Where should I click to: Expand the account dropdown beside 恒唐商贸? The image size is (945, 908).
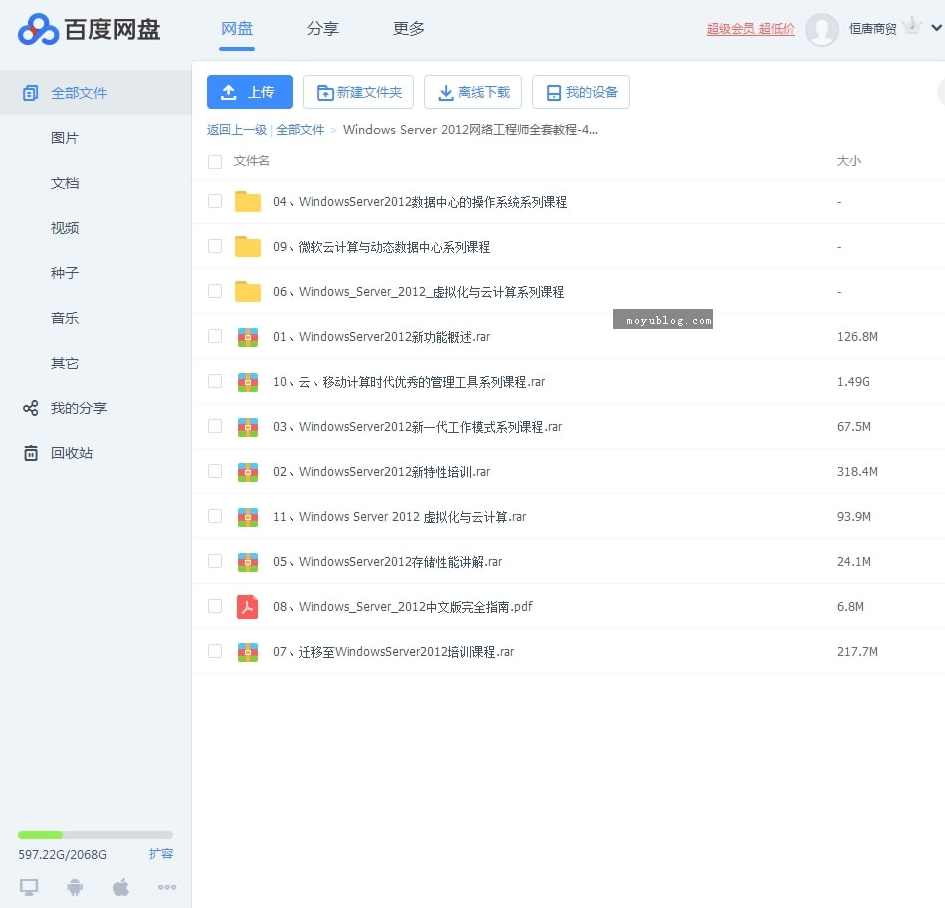pos(936,28)
